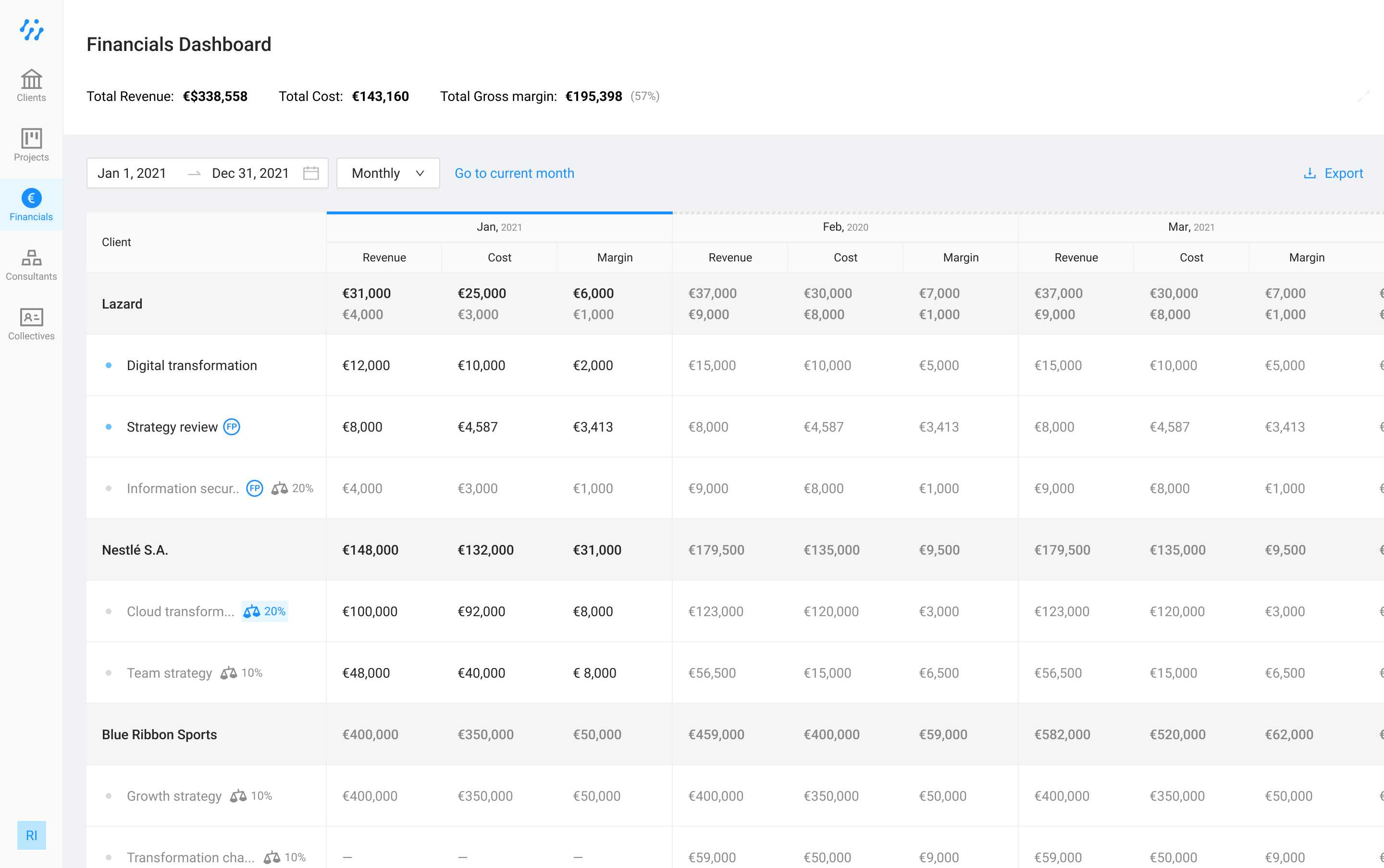Viewport: 1384px width, 868px height.
Task: Toggle the grey dot beside Information security
Action: pyautogui.click(x=109, y=488)
